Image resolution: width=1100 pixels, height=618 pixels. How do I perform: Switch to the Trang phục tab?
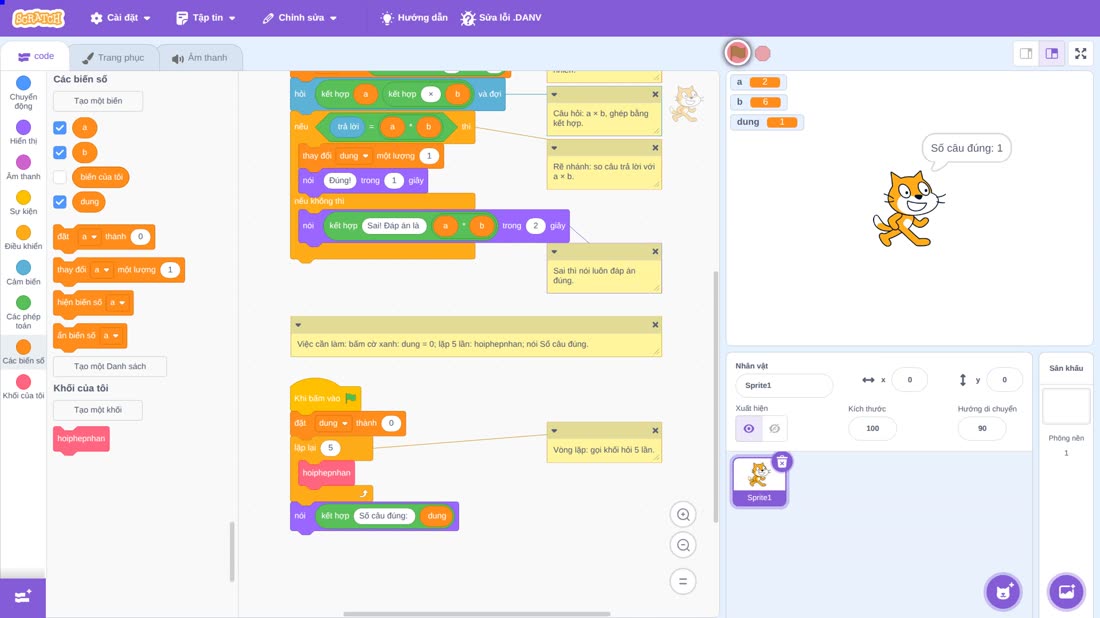(x=113, y=58)
